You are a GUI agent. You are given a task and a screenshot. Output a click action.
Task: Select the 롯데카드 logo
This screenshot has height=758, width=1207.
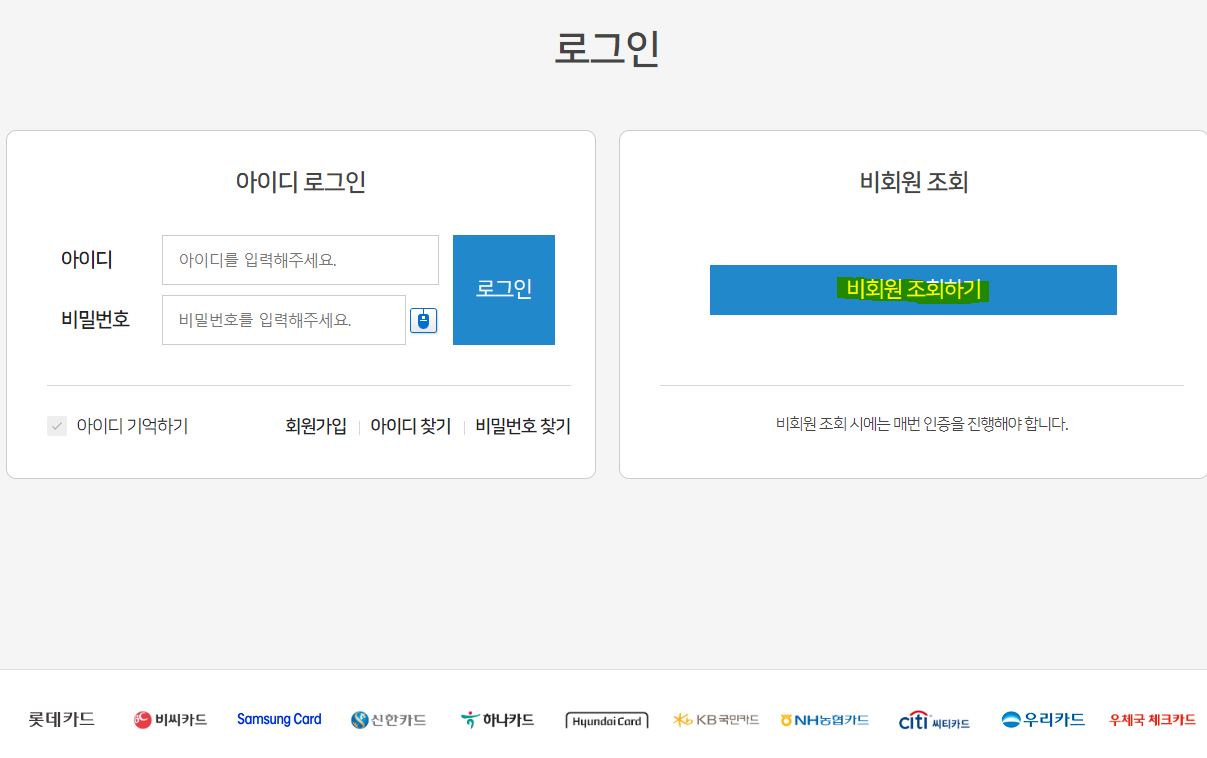(x=60, y=719)
